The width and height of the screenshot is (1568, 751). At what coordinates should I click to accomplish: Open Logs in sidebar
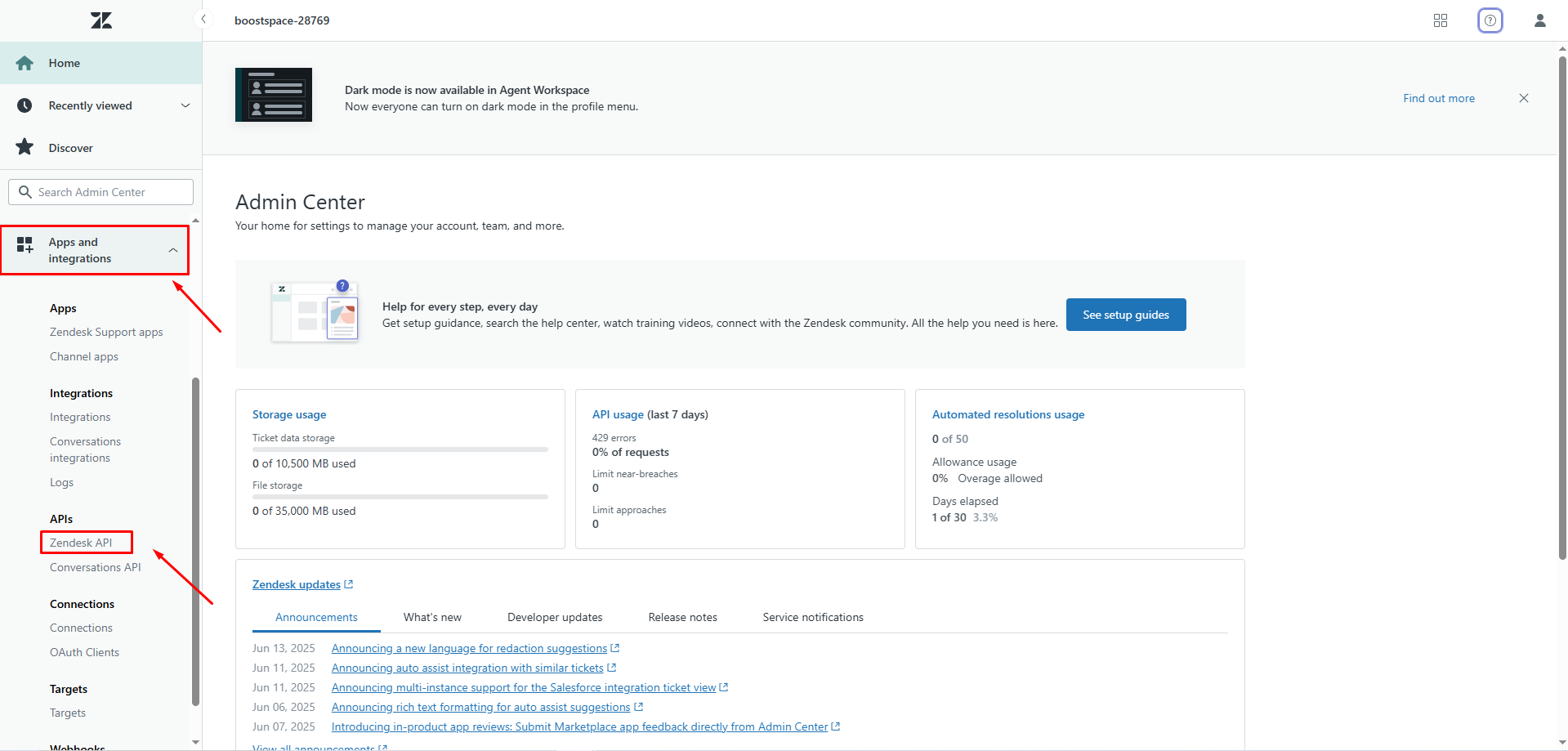pos(61,482)
